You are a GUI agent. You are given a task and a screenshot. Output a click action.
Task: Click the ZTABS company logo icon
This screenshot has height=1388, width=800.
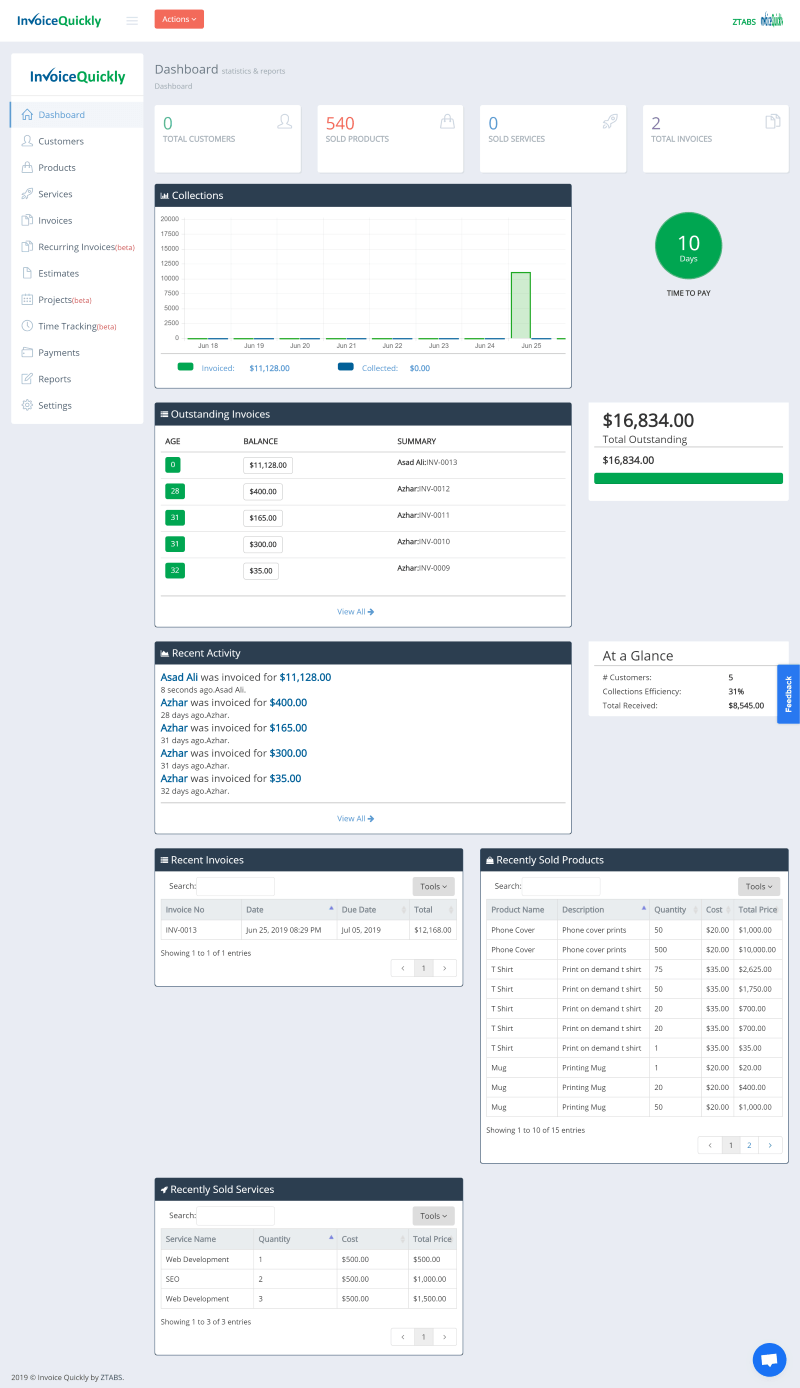(772, 19)
